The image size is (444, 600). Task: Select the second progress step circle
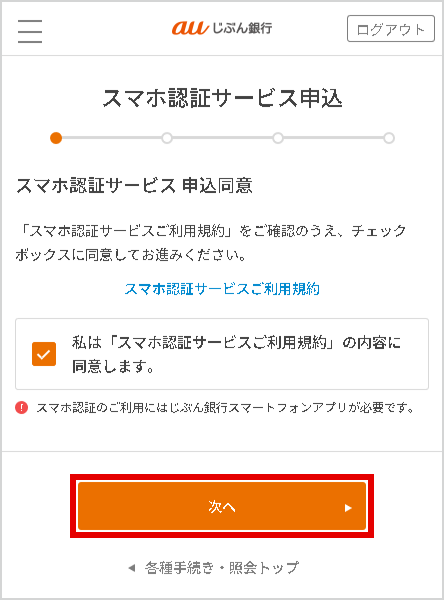click(x=167, y=138)
